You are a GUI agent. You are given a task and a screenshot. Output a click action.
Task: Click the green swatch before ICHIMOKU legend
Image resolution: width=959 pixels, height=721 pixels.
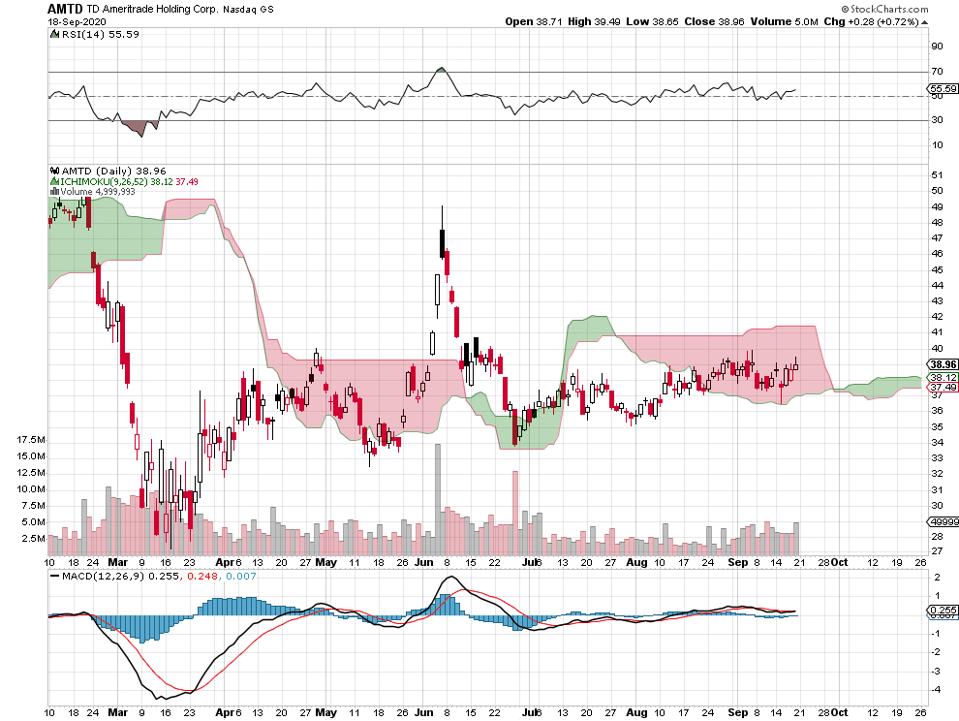[x=53, y=182]
